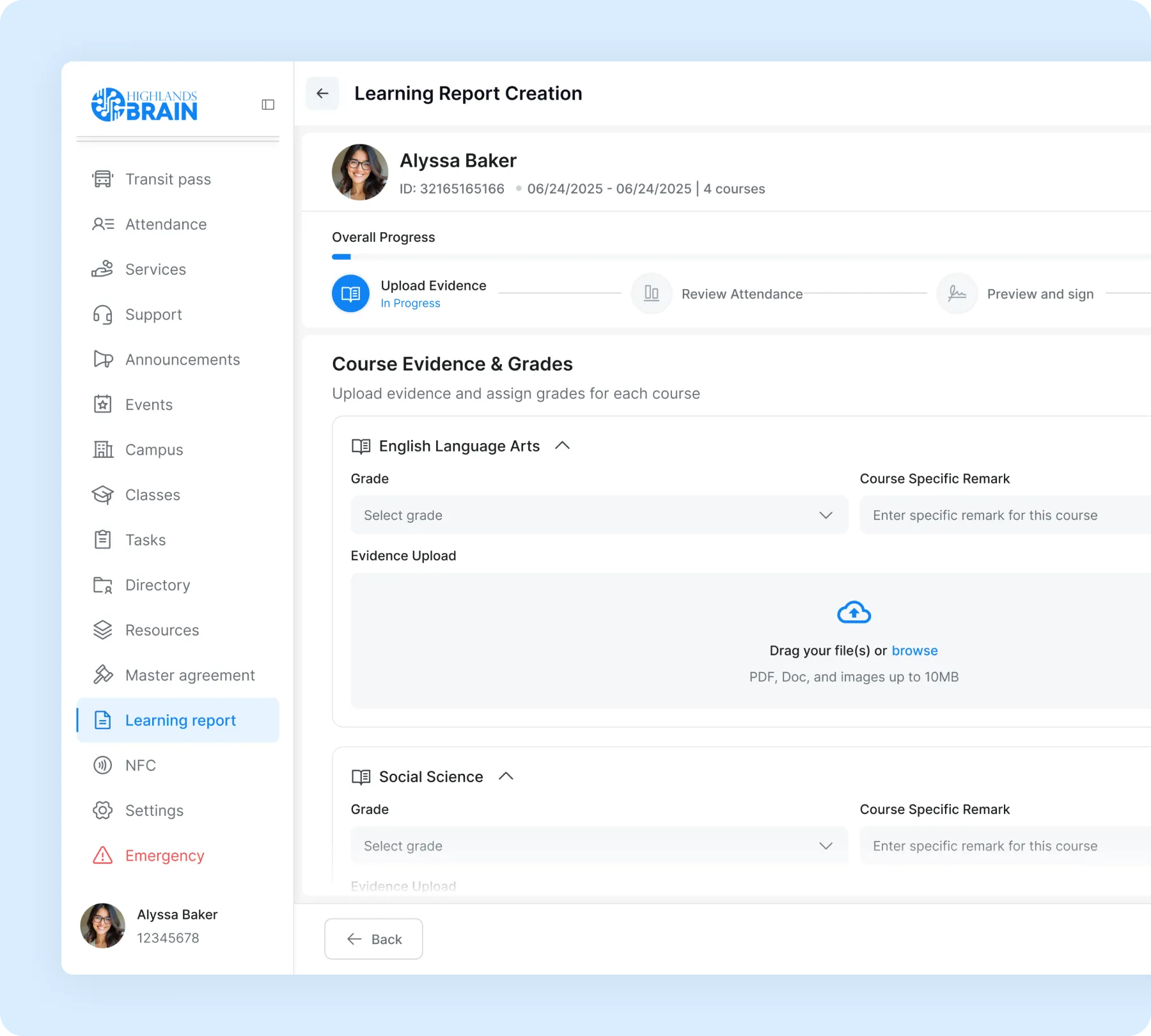Click the browse link to upload files
The height and width of the screenshot is (1036, 1151).
tap(914, 650)
